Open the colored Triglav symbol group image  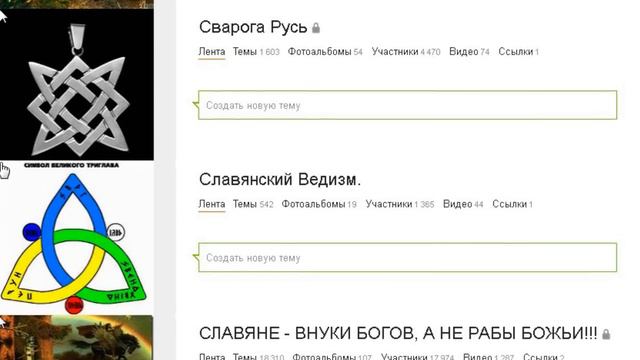[x=77, y=238]
